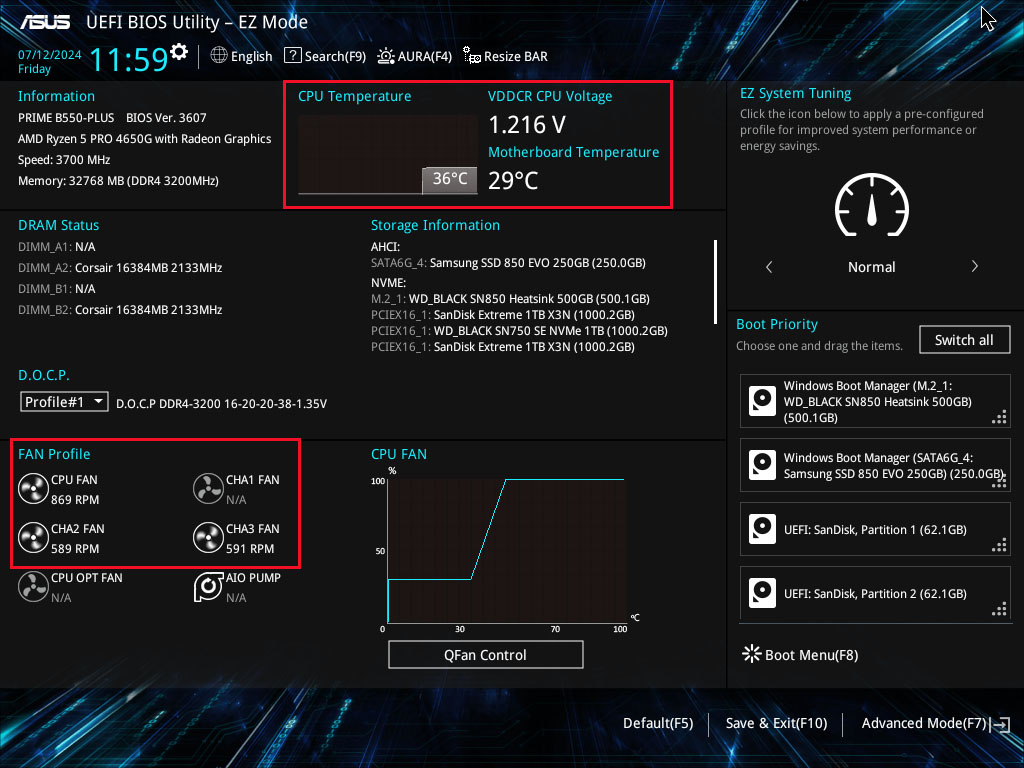The width and height of the screenshot is (1024, 768).
Task: Click the 869 RPM CPU fan speed
Action: (75, 500)
